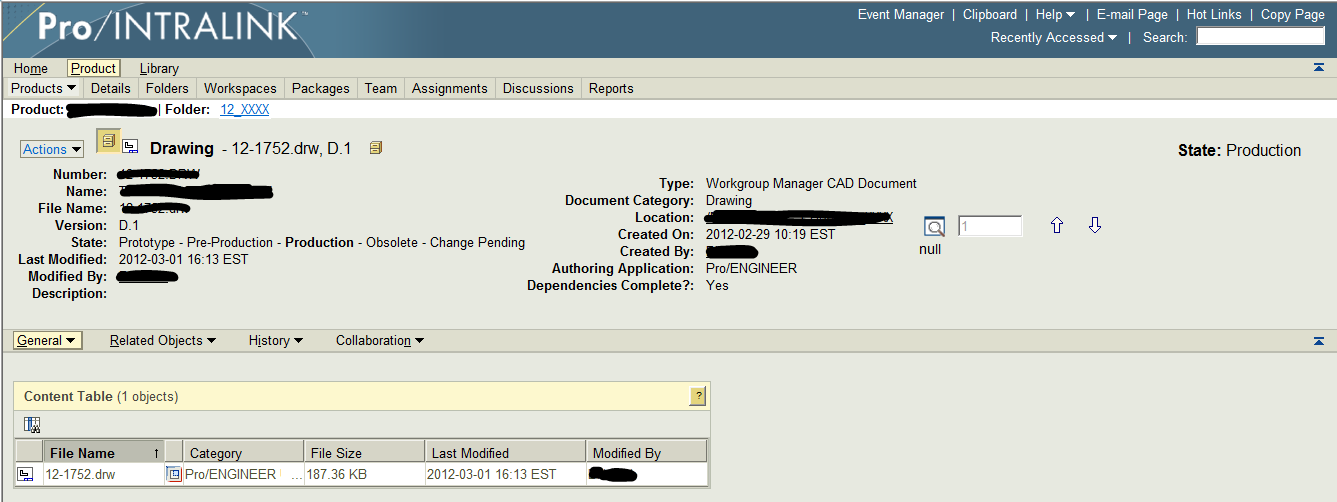The height and width of the screenshot is (502, 1337).
Task: Open the Folders sub-tab
Action: 167,88
